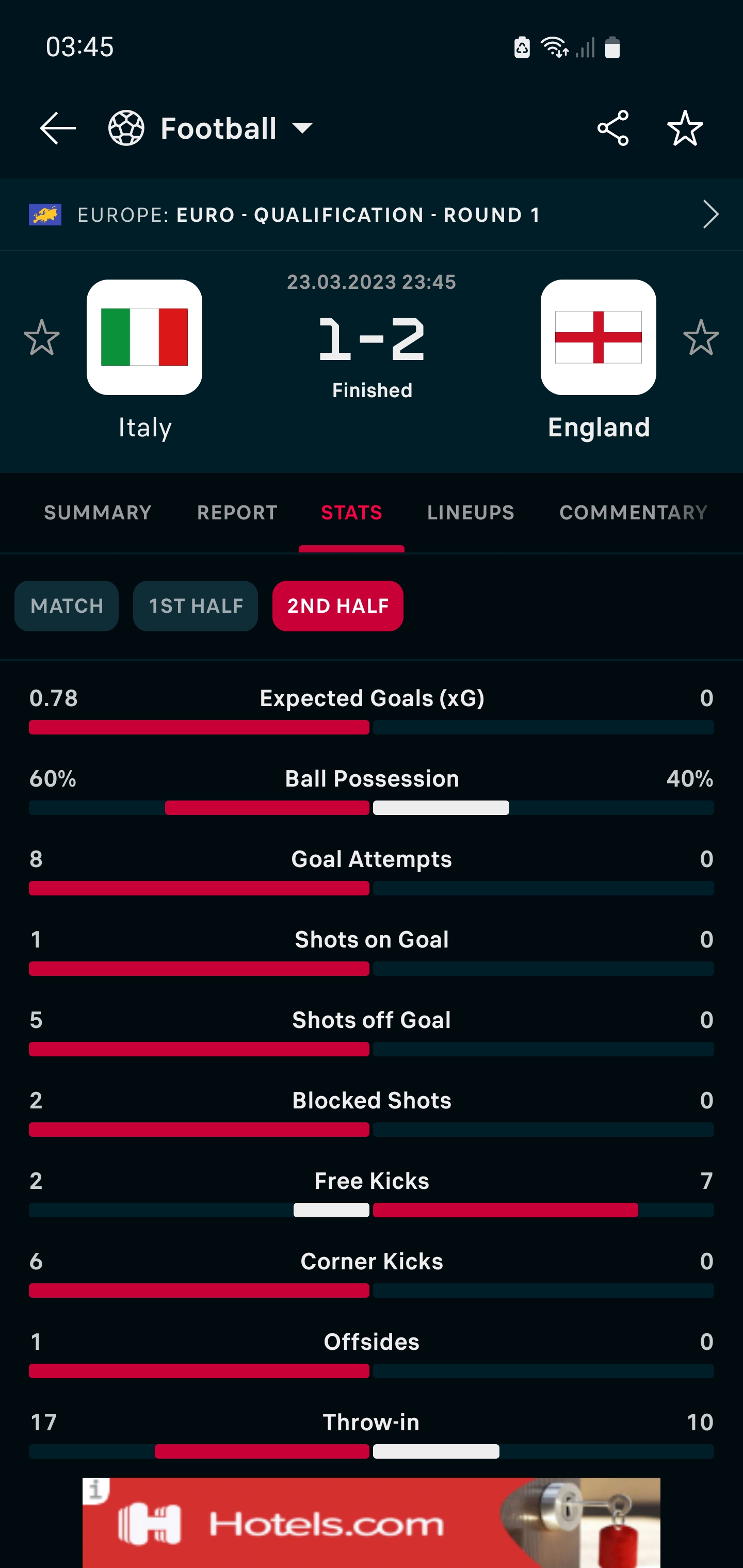
Task: Switch to the LINEUPS tab
Action: coord(470,512)
